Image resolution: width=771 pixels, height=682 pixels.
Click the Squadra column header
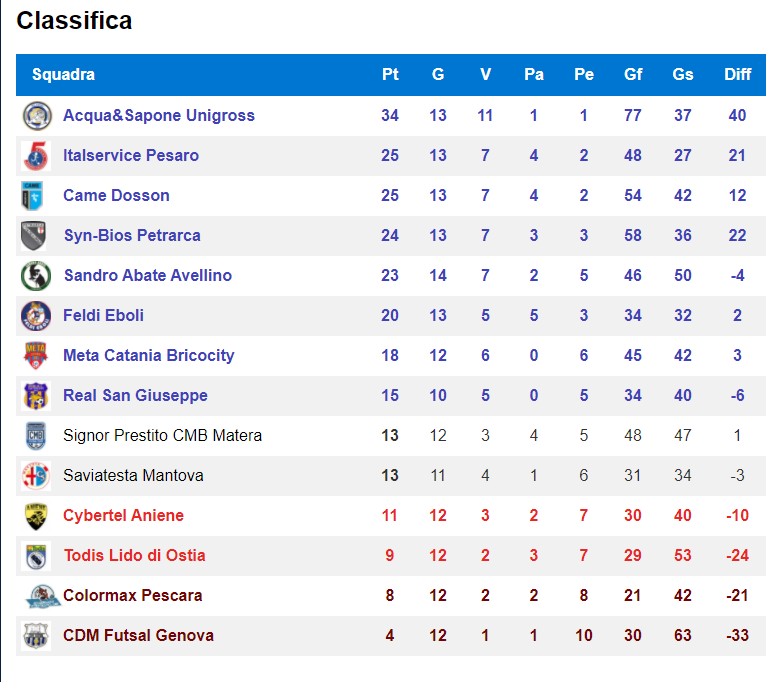coord(63,74)
